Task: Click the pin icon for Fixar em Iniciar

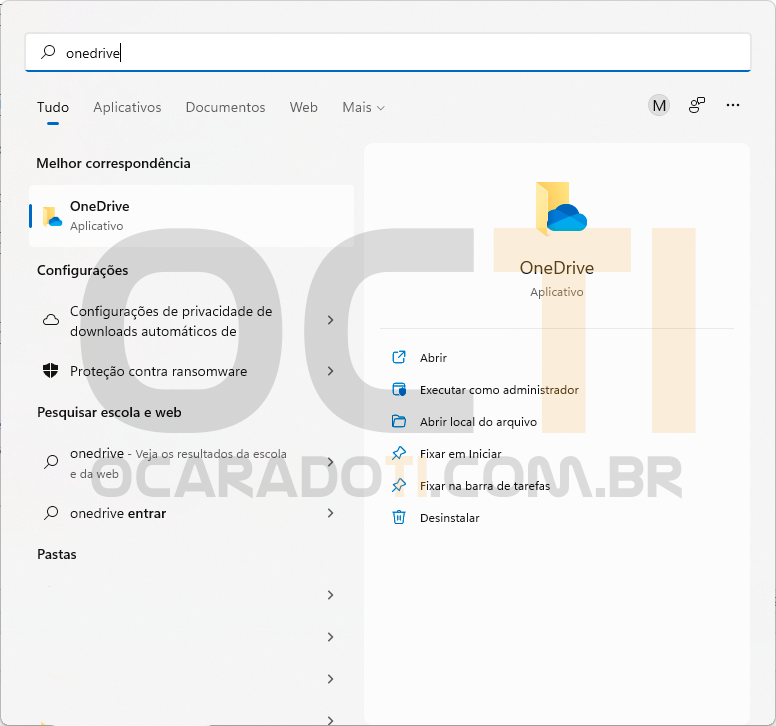Action: pyautogui.click(x=399, y=453)
